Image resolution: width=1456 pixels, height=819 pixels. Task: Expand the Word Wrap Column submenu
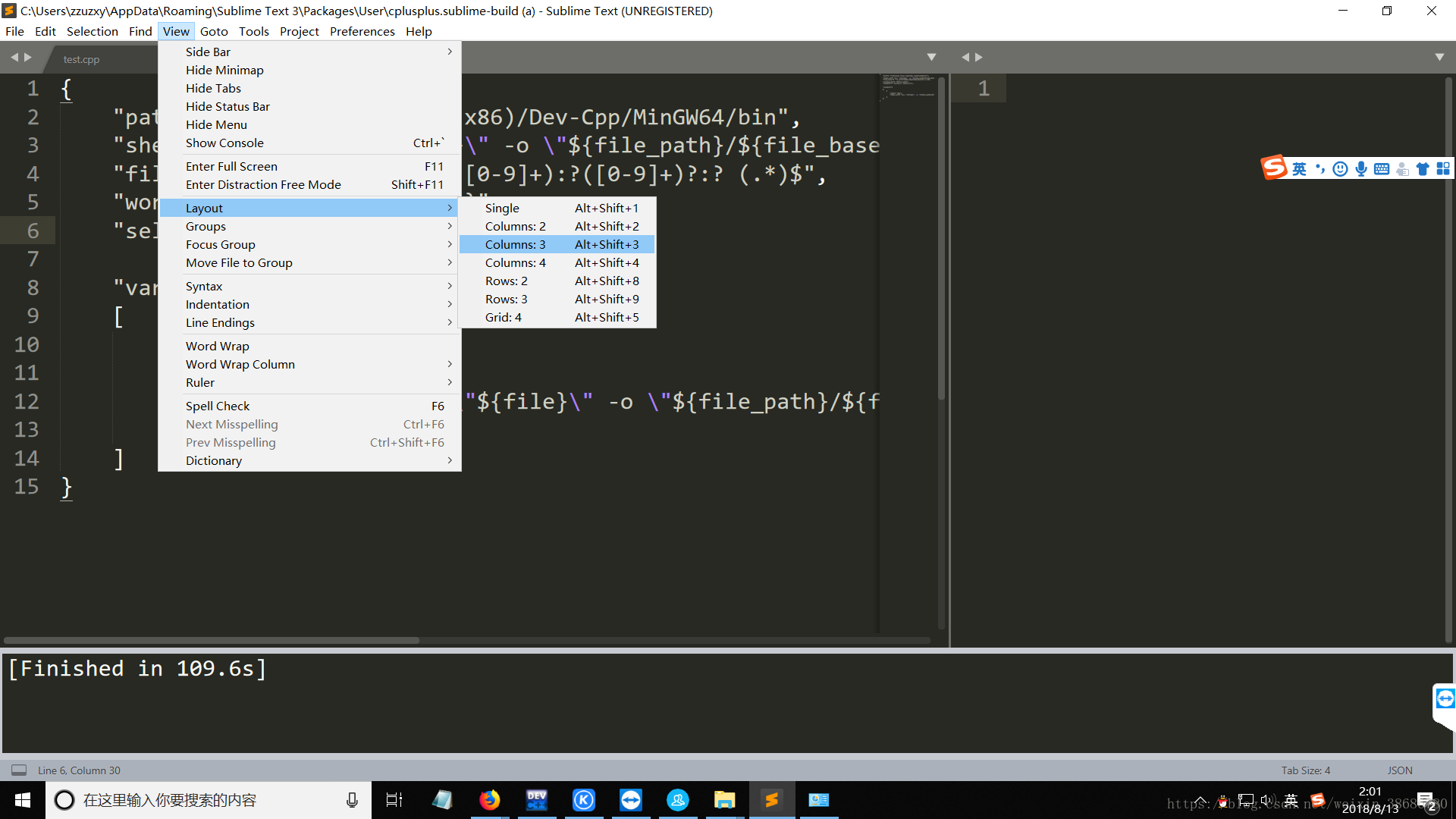click(309, 364)
